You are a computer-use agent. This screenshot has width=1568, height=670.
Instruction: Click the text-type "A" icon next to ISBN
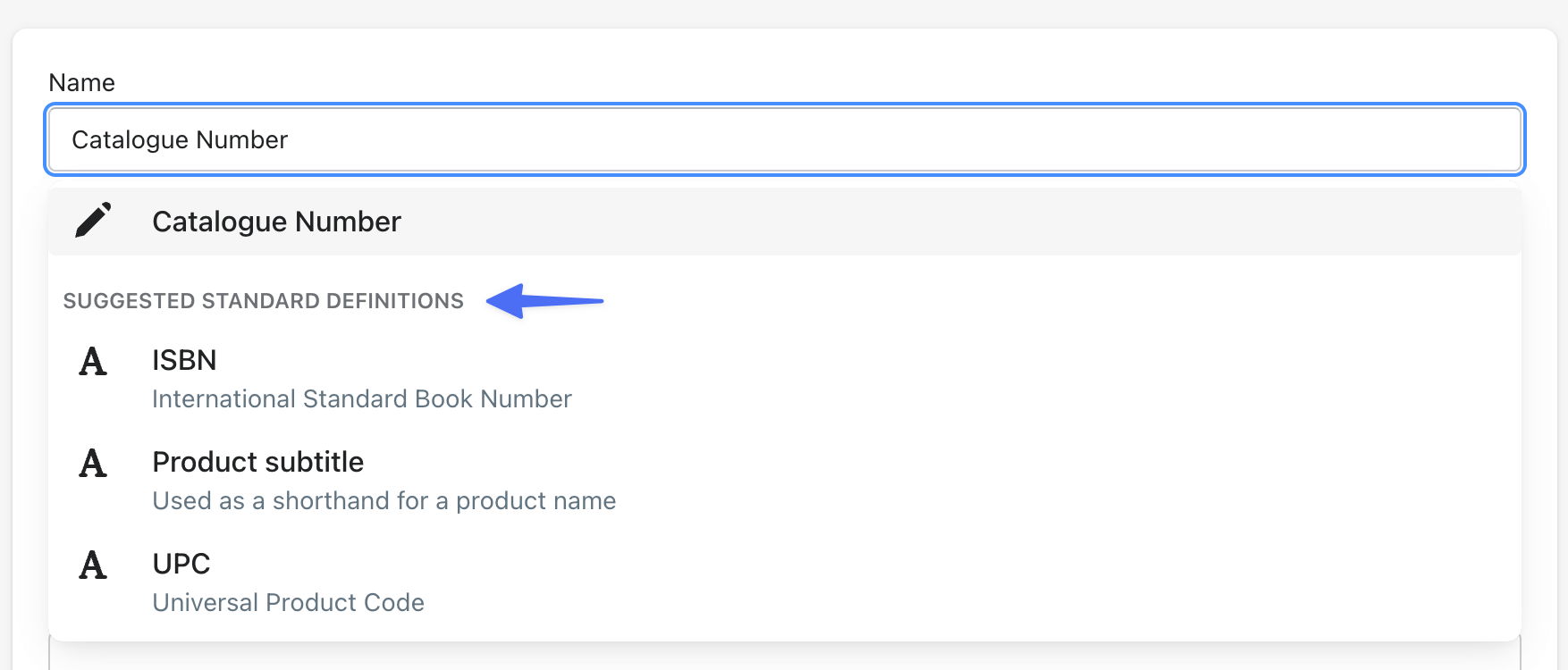pos(93,362)
